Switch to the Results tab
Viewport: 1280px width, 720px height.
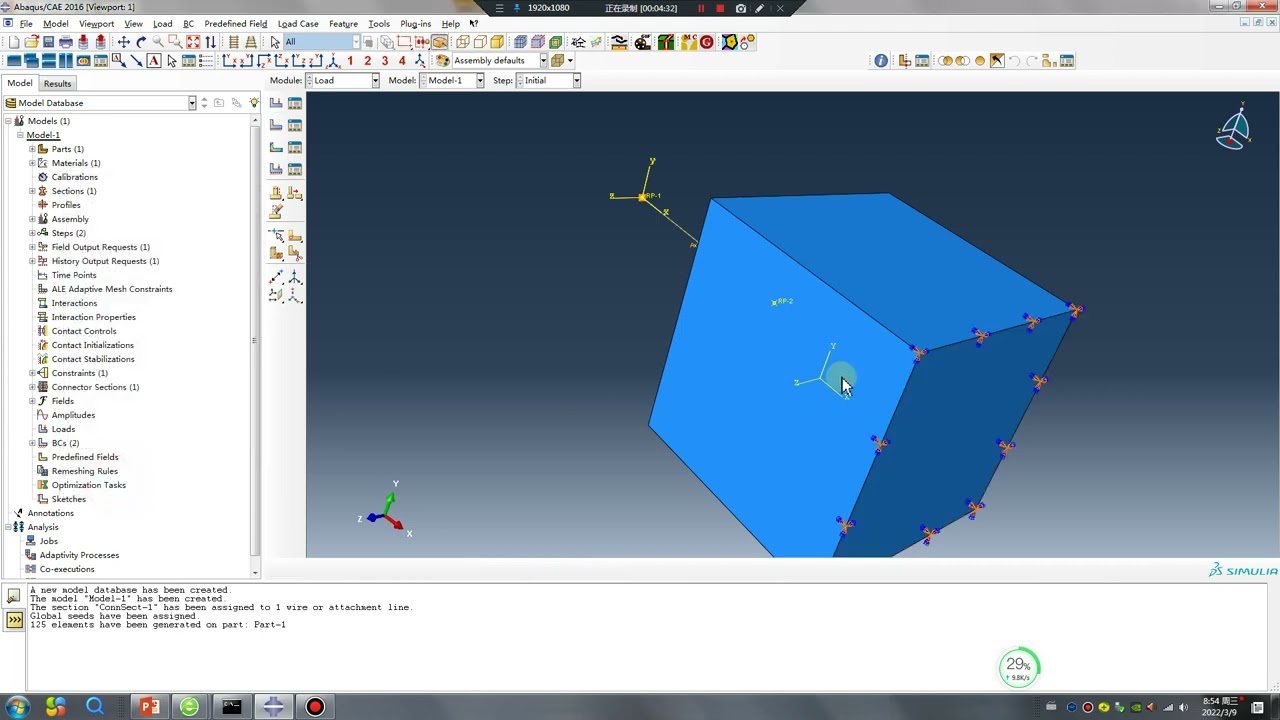click(x=57, y=84)
